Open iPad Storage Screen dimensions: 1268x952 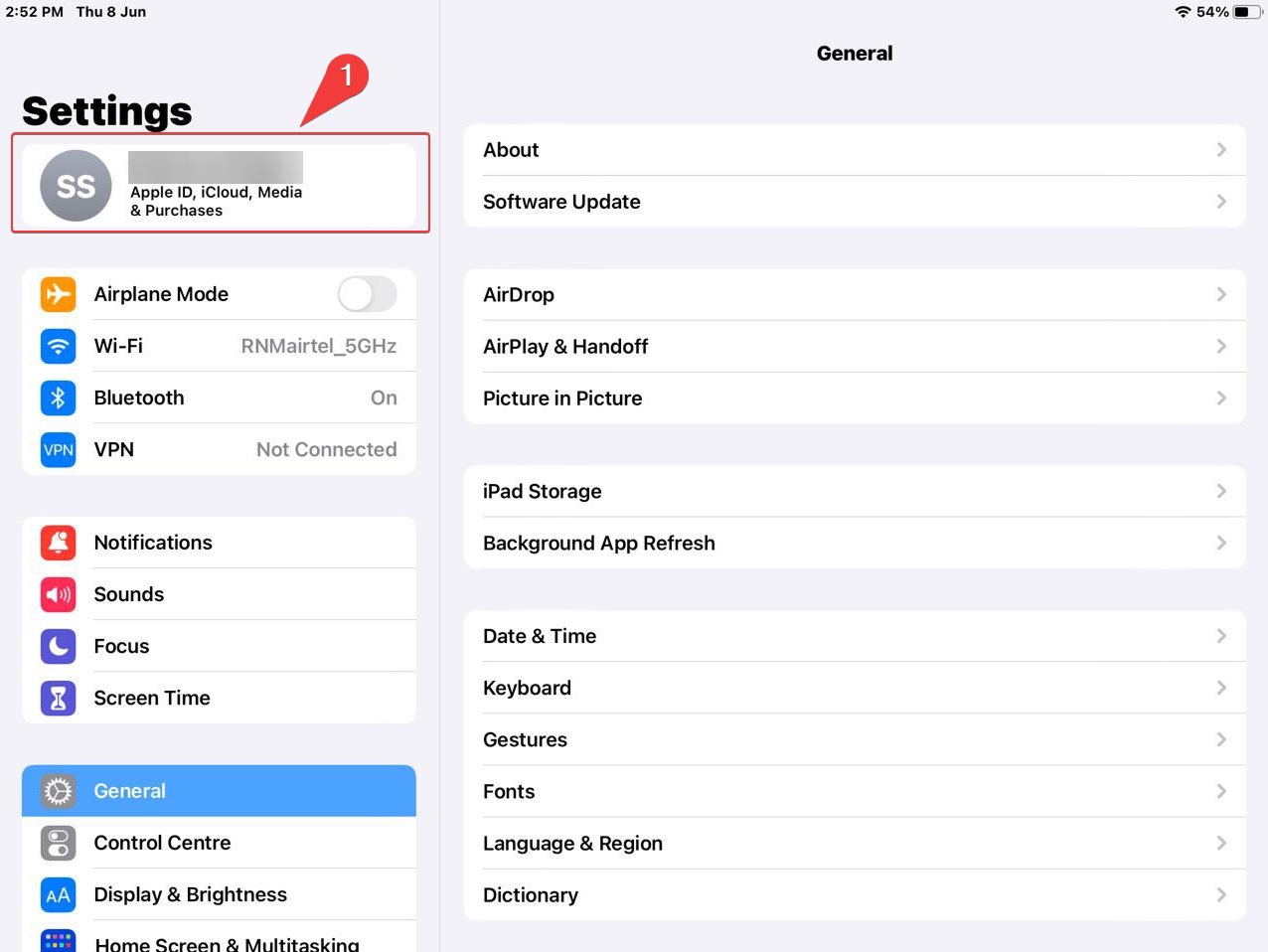tap(855, 492)
